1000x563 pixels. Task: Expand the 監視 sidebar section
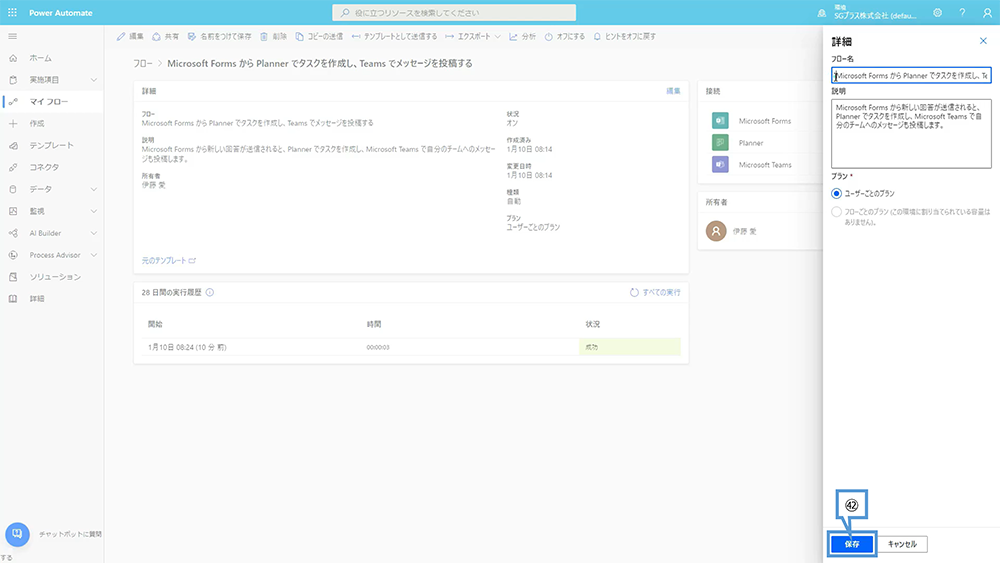point(94,211)
